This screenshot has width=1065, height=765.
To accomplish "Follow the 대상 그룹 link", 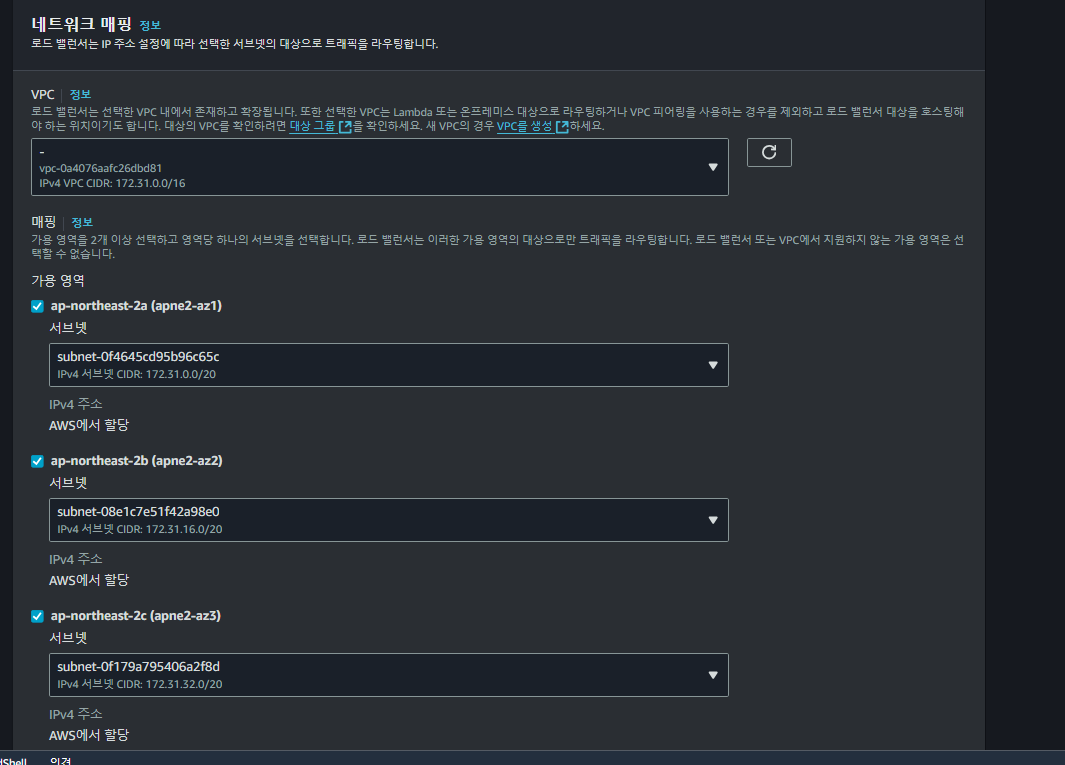I will pyautogui.click(x=312, y=126).
